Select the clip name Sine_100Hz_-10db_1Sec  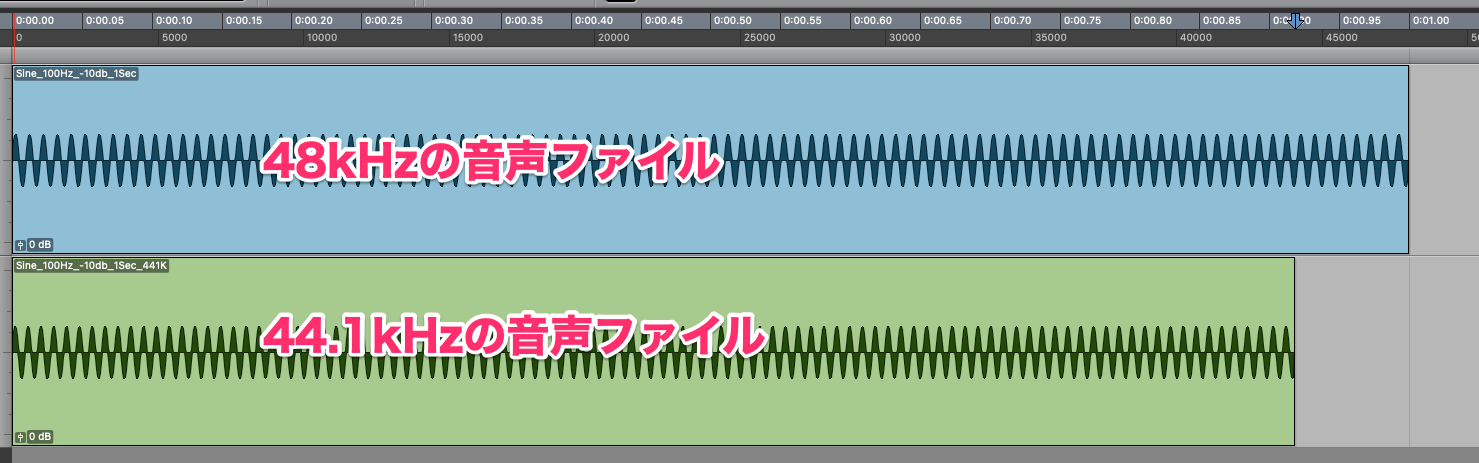[76, 73]
